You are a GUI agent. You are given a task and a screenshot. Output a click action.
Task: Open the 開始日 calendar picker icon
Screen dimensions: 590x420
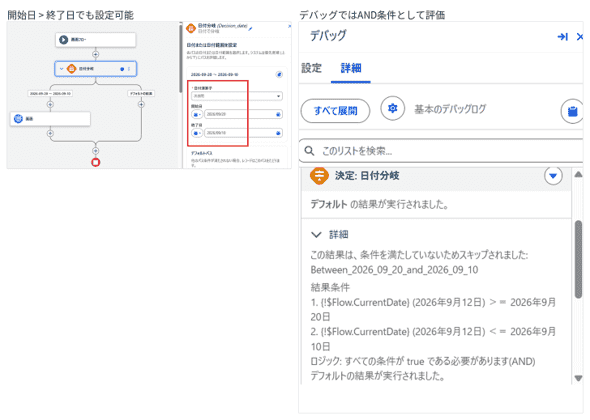(278, 114)
